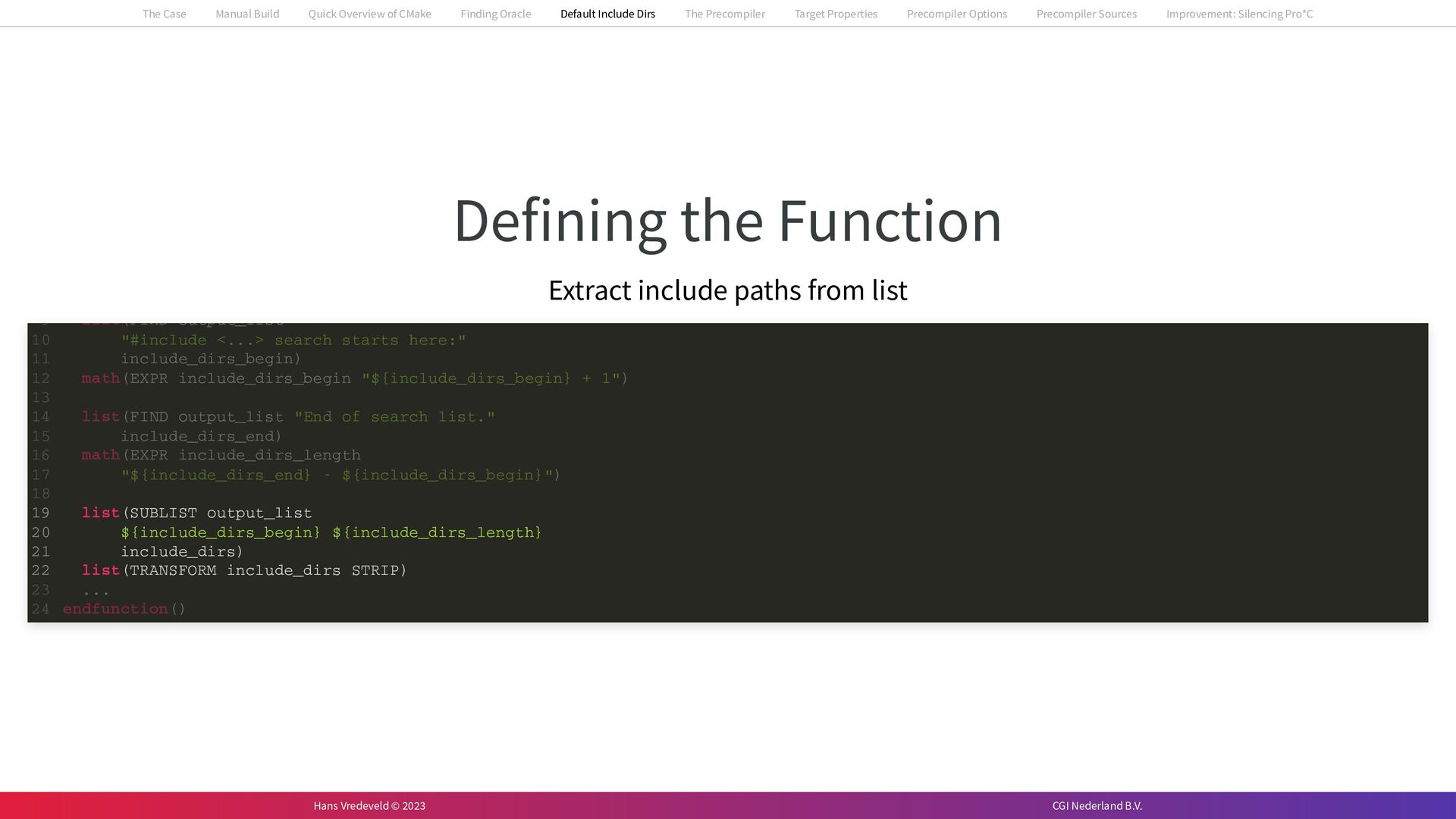
Task: Click Hans Vredeveld © 2023 footer text
Action: coord(369,805)
